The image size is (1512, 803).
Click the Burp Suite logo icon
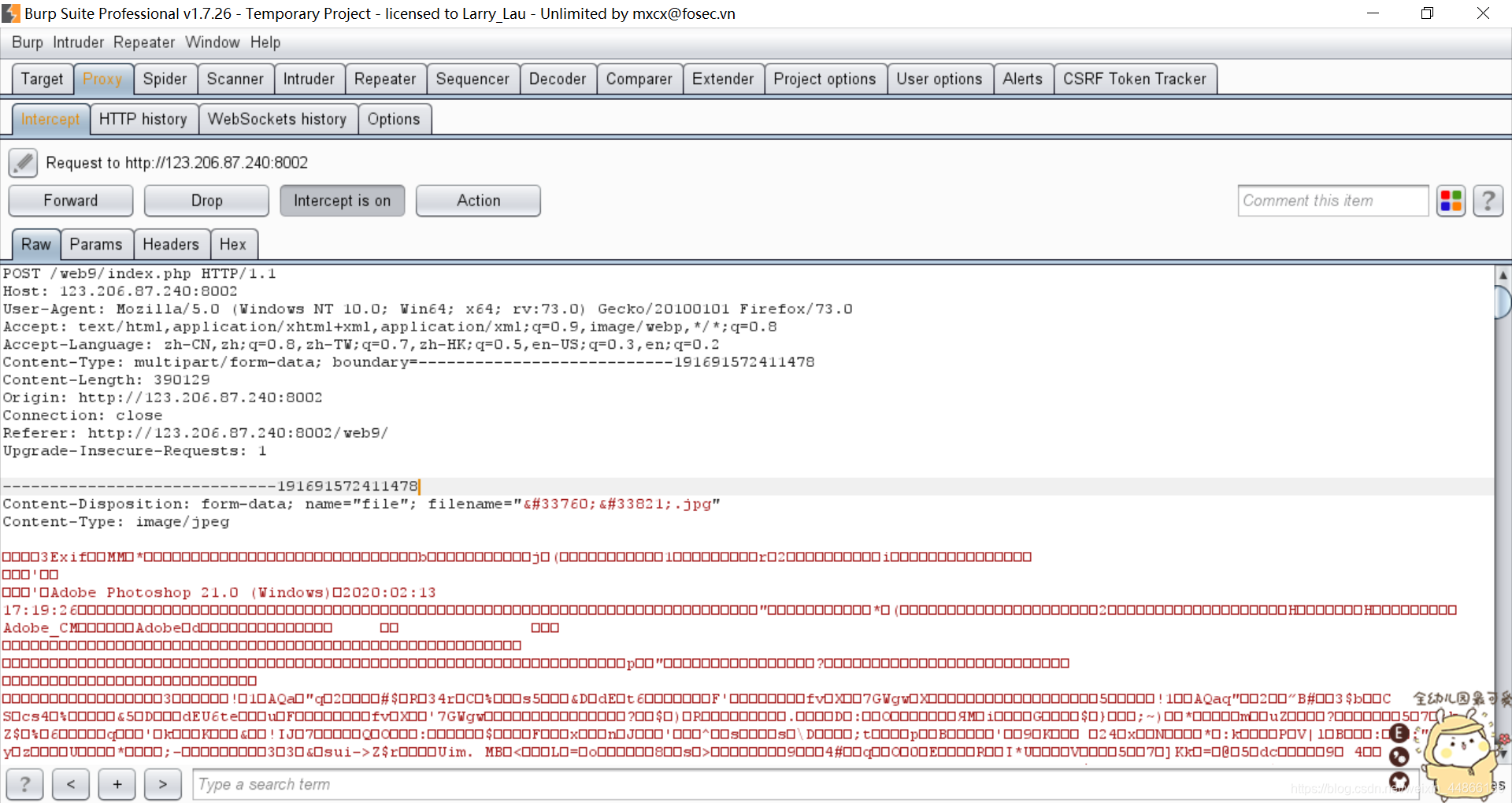[11, 13]
